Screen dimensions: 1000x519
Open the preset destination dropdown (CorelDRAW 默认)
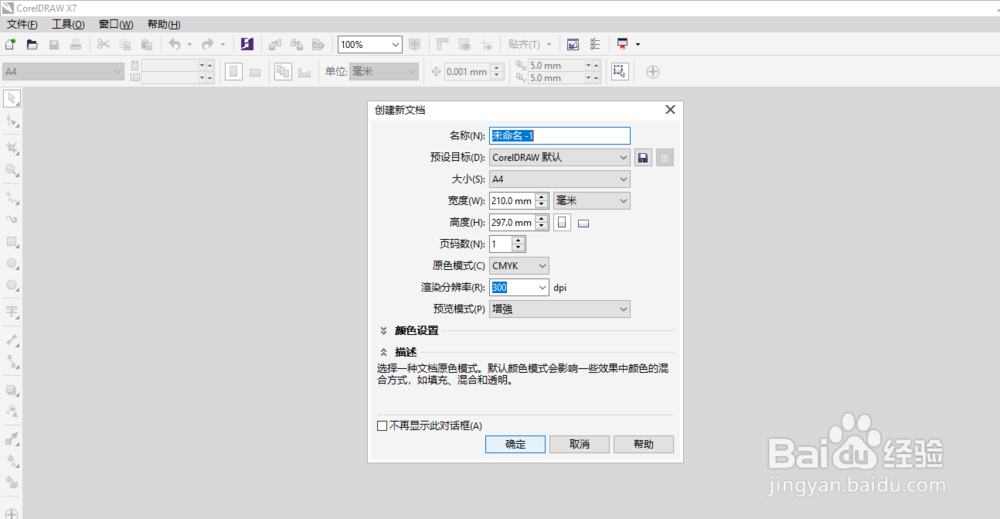pos(559,157)
